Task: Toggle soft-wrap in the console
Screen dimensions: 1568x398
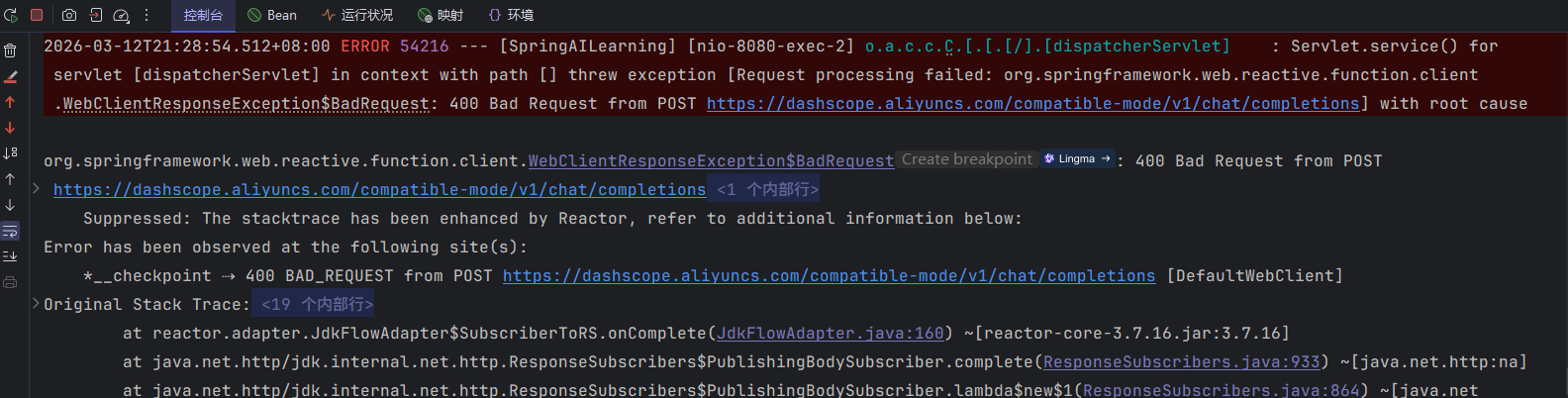Action: 10,231
